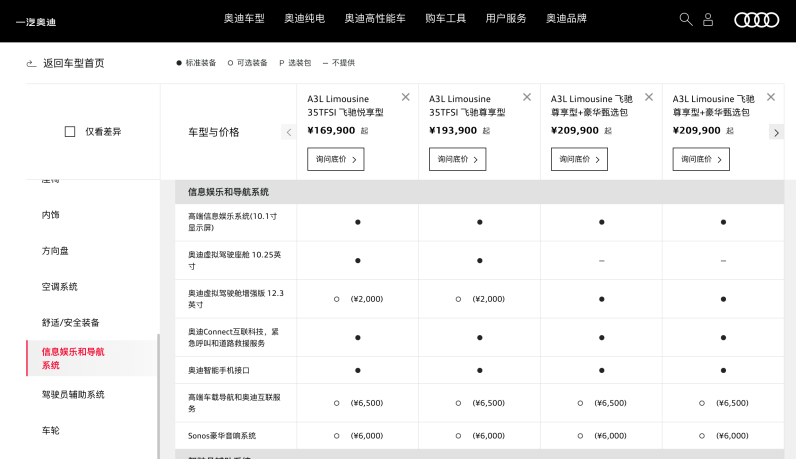This screenshot has height=459, width=796.
Task: Select Sonos ¥6,000 option for 飞驰尊享型
Action: click(x=458, y=436)
